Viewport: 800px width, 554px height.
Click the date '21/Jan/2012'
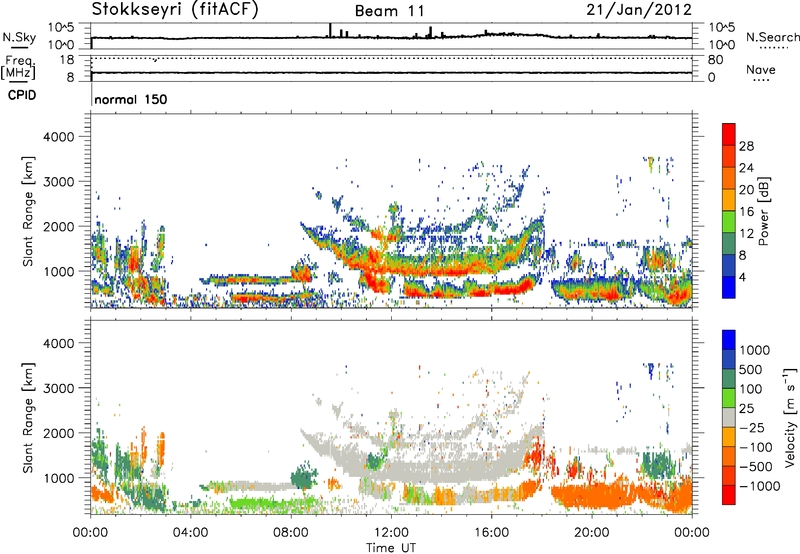[x=639, y=10]
